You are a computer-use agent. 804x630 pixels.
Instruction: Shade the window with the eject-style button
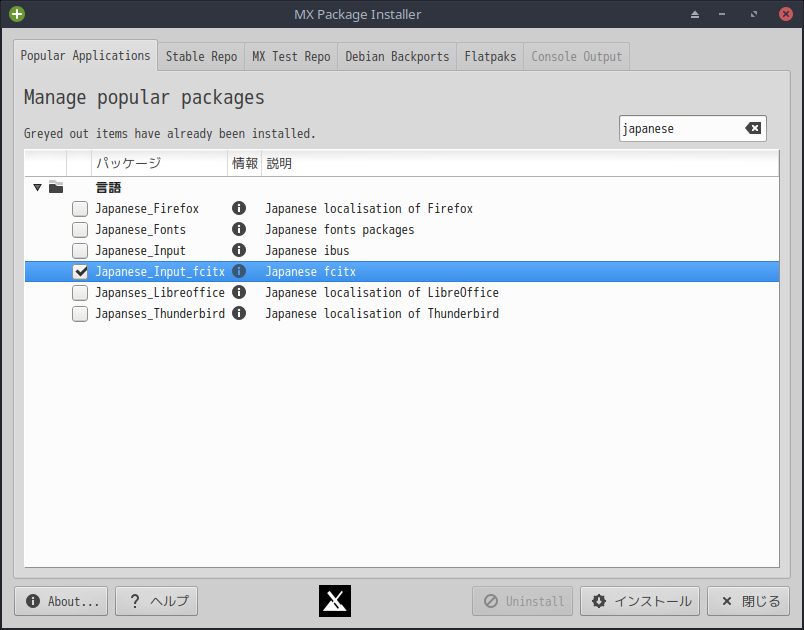695,14
